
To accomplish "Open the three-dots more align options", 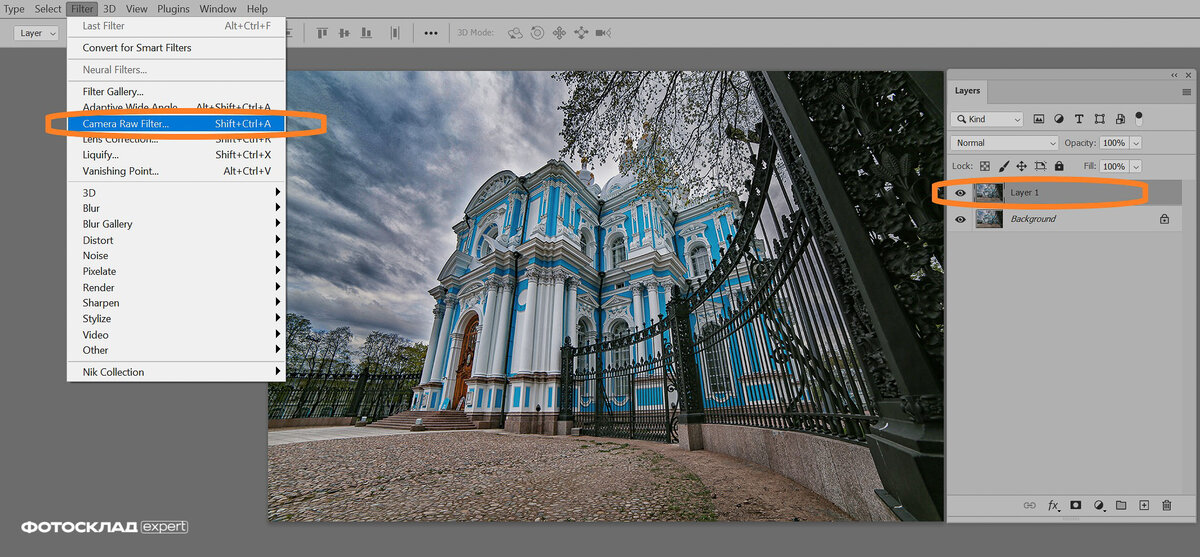I will point(431,33).
